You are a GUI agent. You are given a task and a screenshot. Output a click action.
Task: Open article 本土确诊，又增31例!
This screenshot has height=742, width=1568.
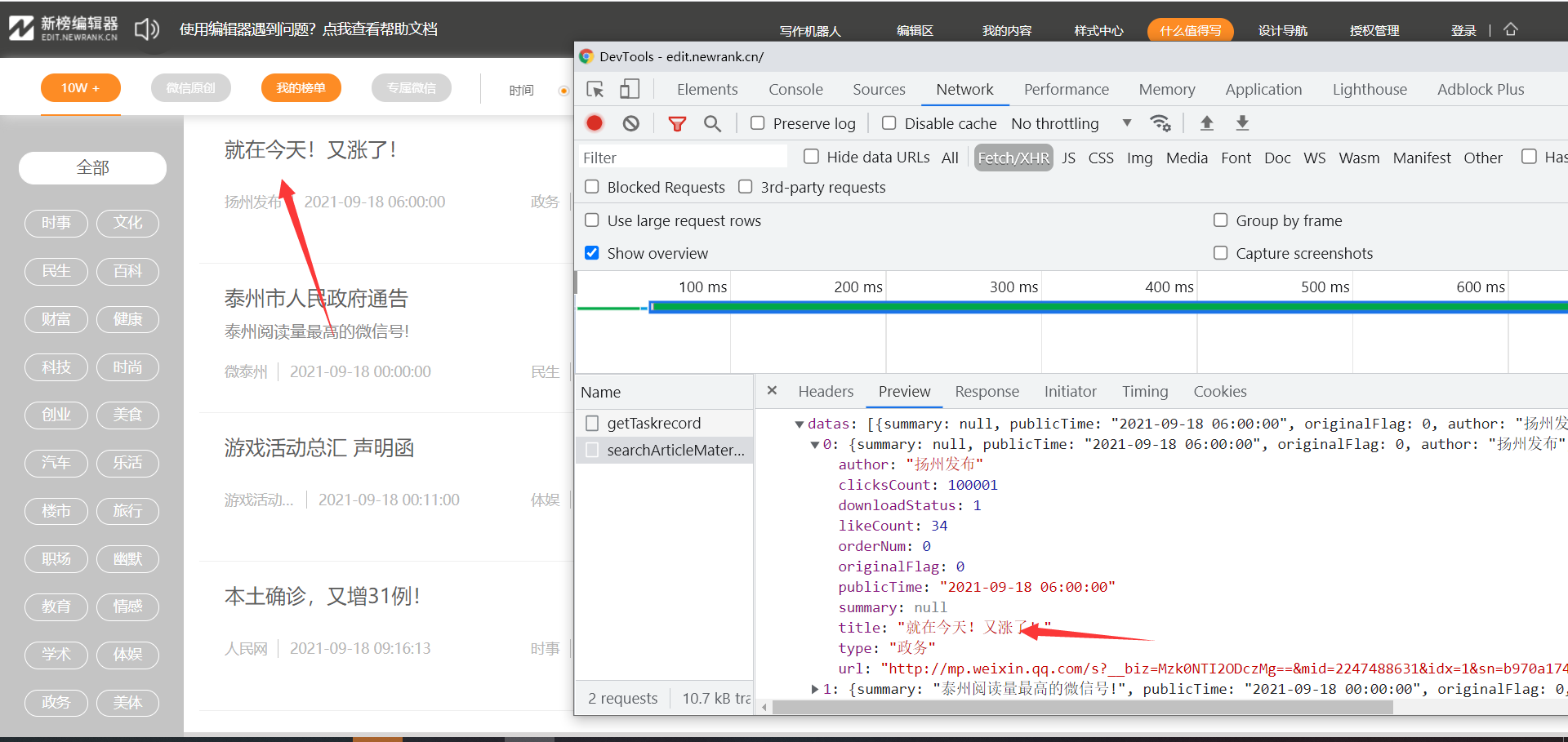(x=323, y=596)
